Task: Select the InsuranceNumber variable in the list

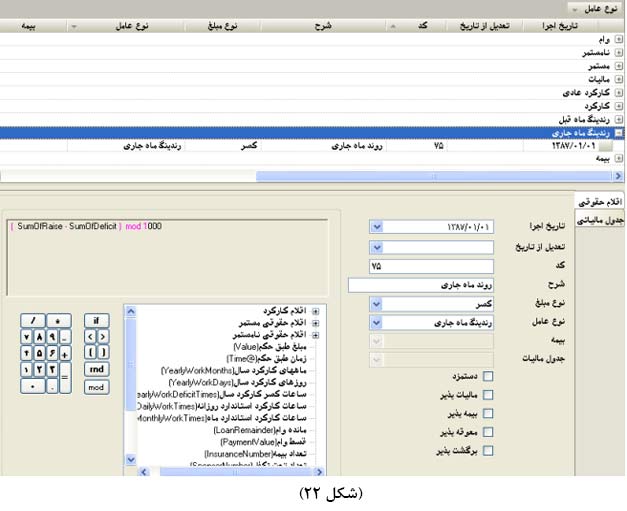Action: point(256,454)
